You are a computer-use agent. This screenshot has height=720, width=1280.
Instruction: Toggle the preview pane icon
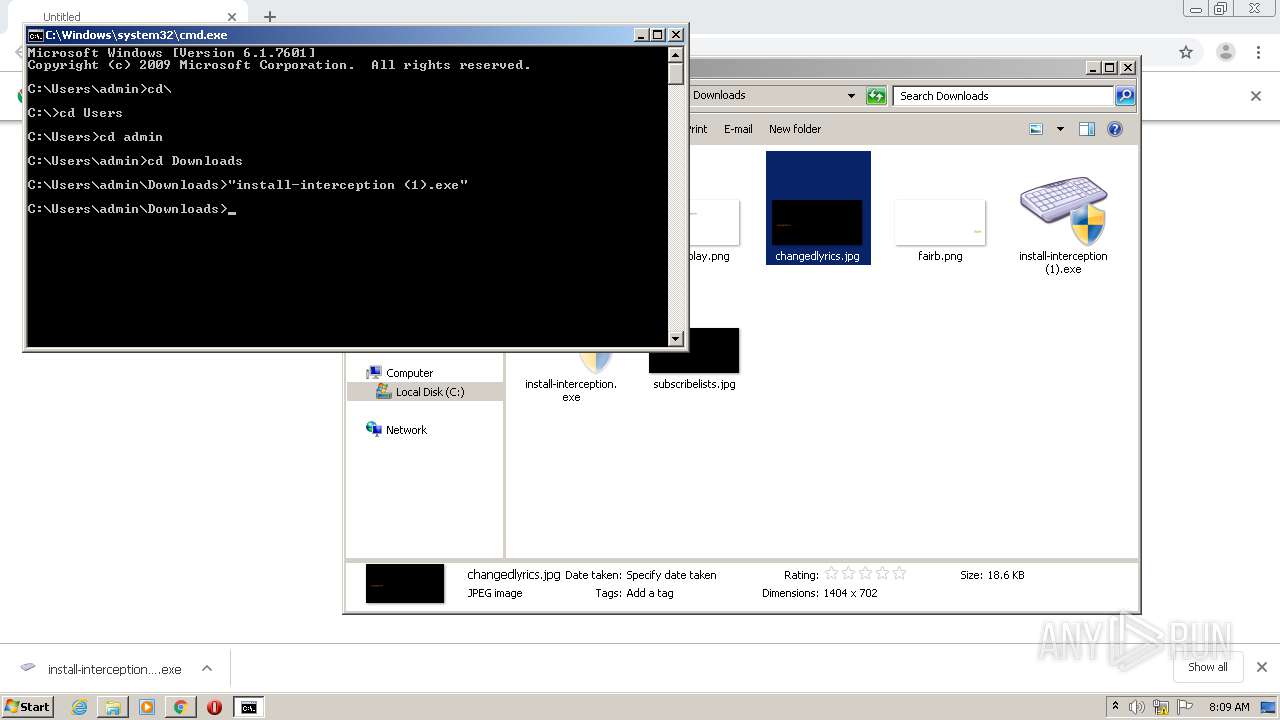coord(1087,129)
